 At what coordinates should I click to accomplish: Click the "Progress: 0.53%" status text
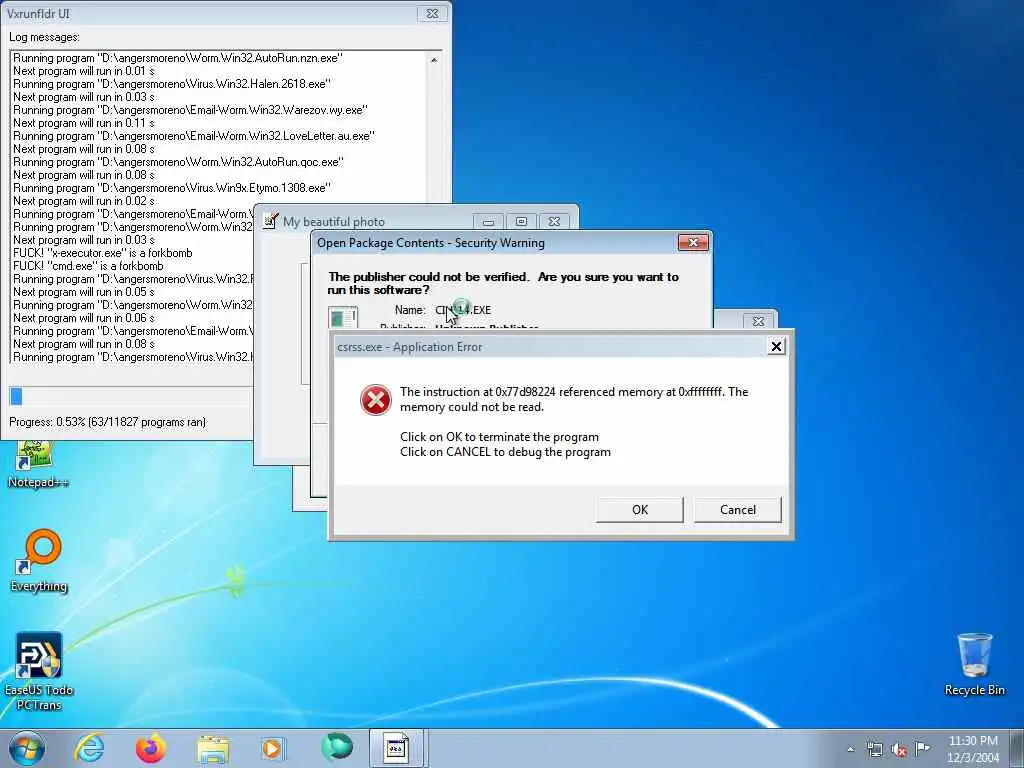pos(107,422)
